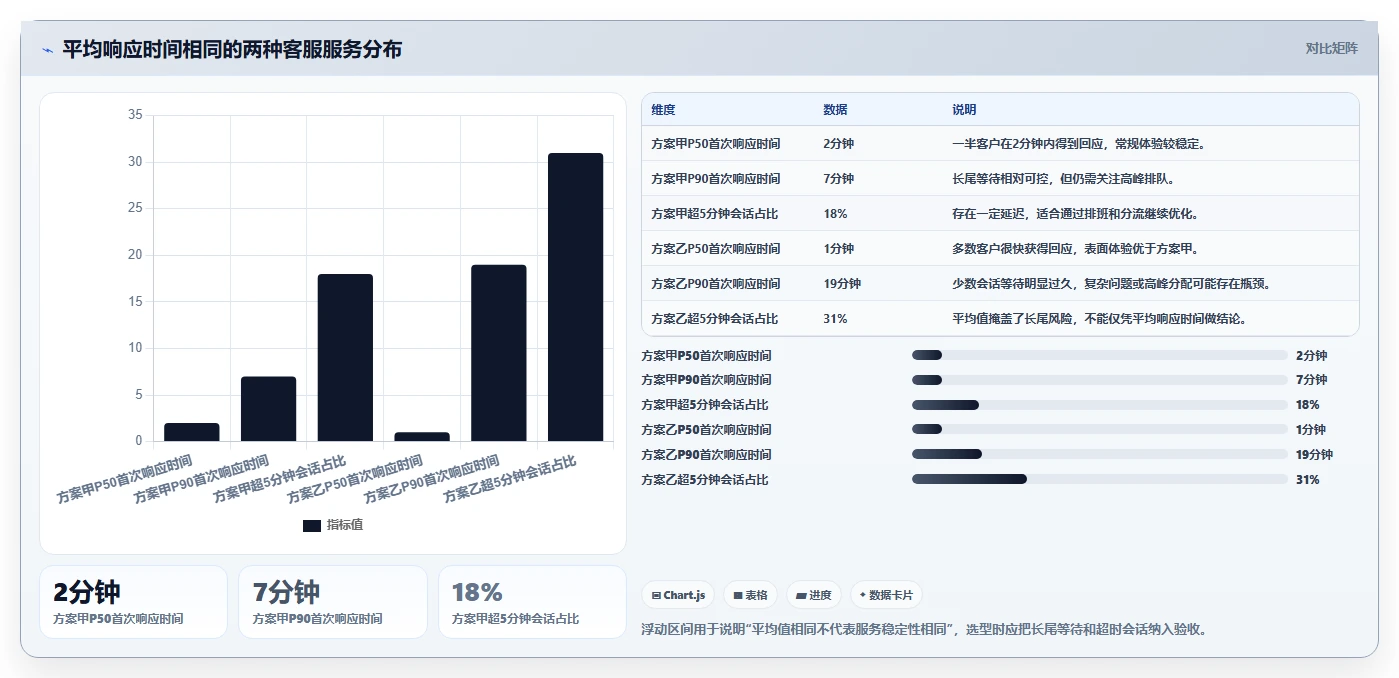
Task: Click the y-axis tick label 35
Action: (x=135, y=115)
